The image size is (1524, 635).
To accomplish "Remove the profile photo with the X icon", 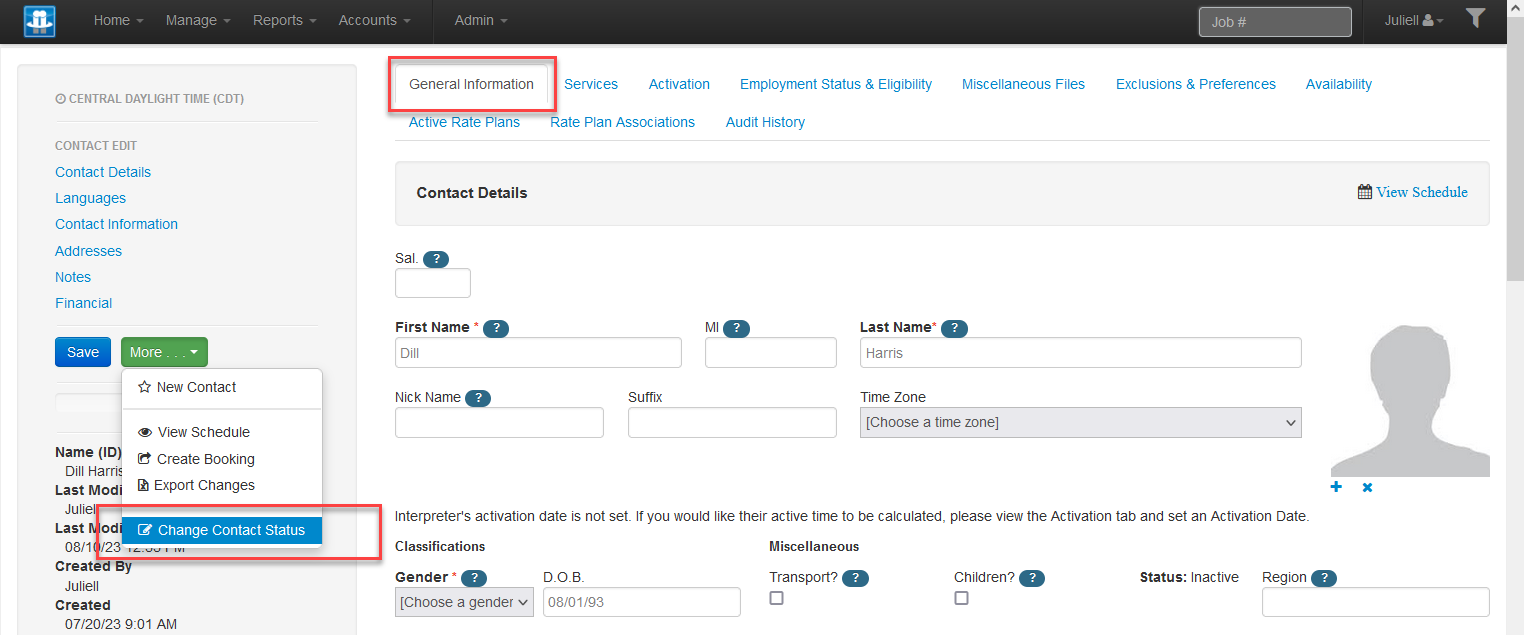I will coord(1366,487).
